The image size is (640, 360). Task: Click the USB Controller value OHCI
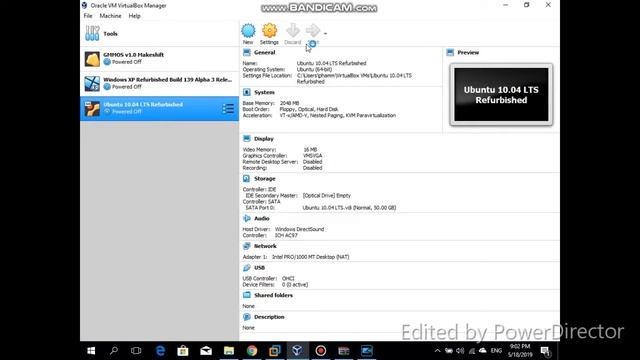(288, 278)
